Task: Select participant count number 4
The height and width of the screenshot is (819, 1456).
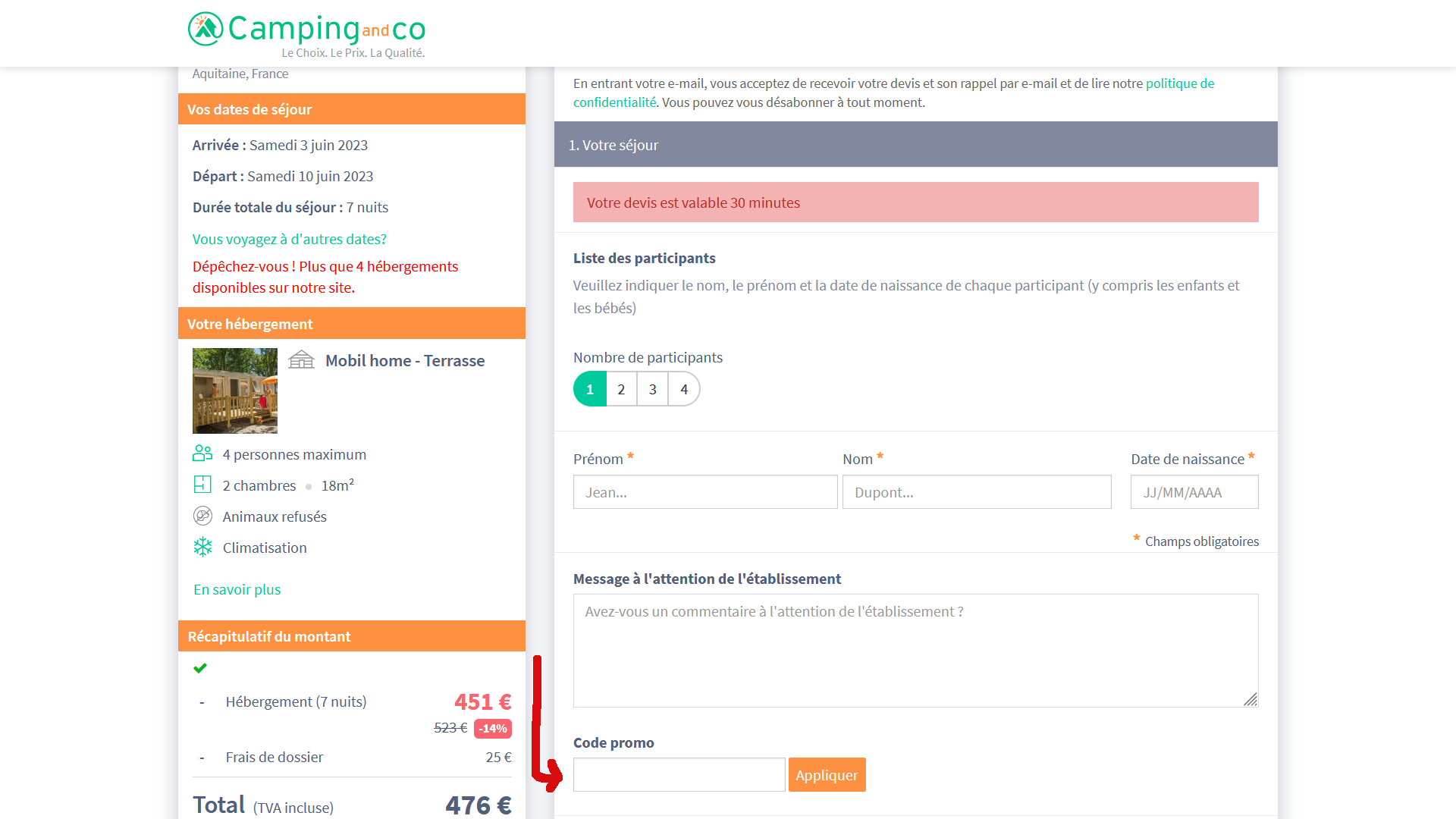Action: 684,389
